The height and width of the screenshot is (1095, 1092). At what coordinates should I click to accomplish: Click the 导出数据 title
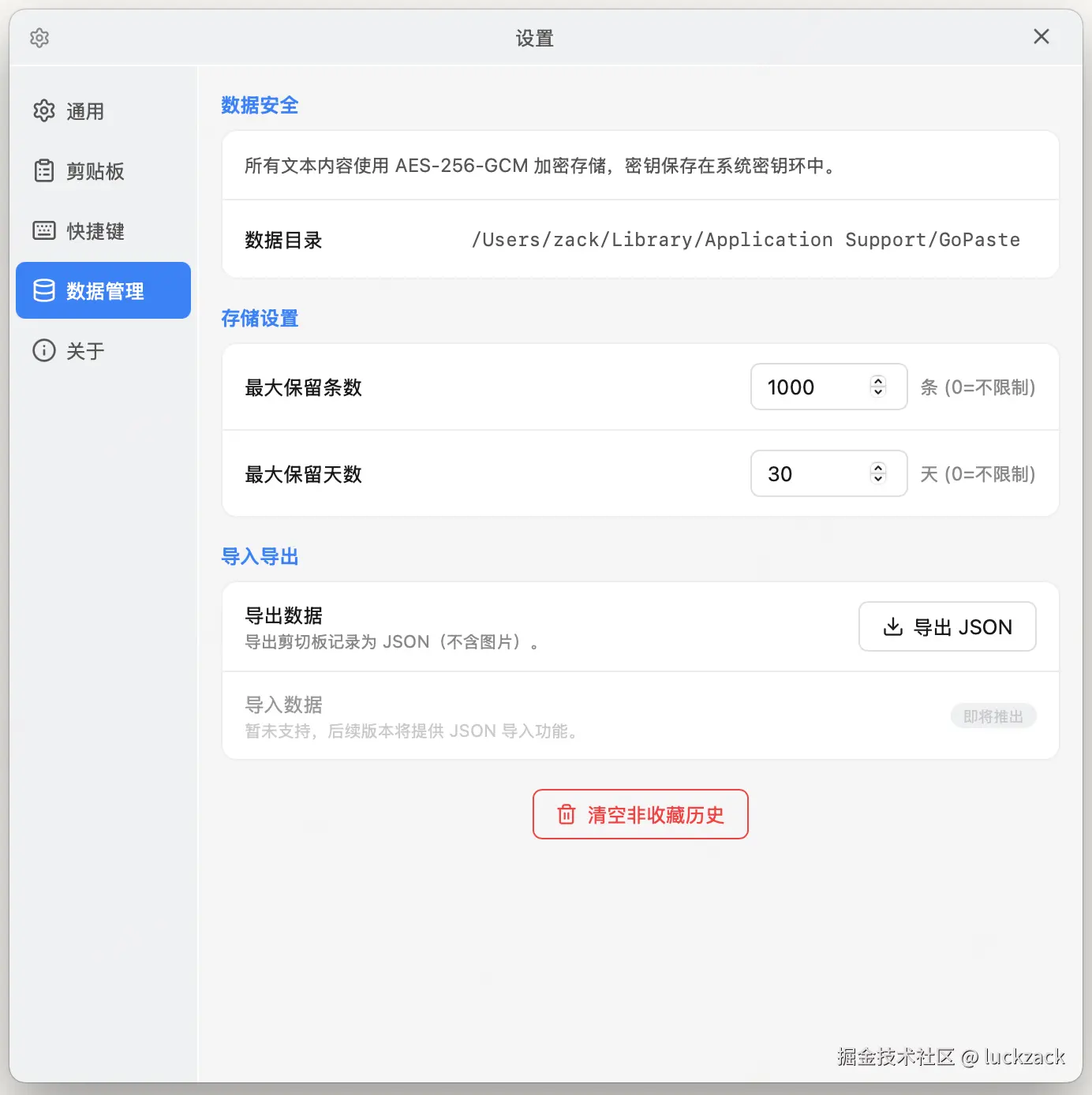(x=284, y=615)
